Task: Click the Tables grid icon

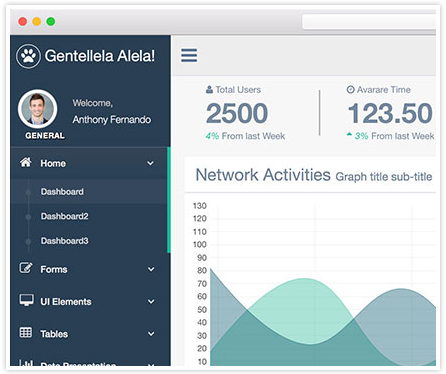Action: (x=26, y=332)
